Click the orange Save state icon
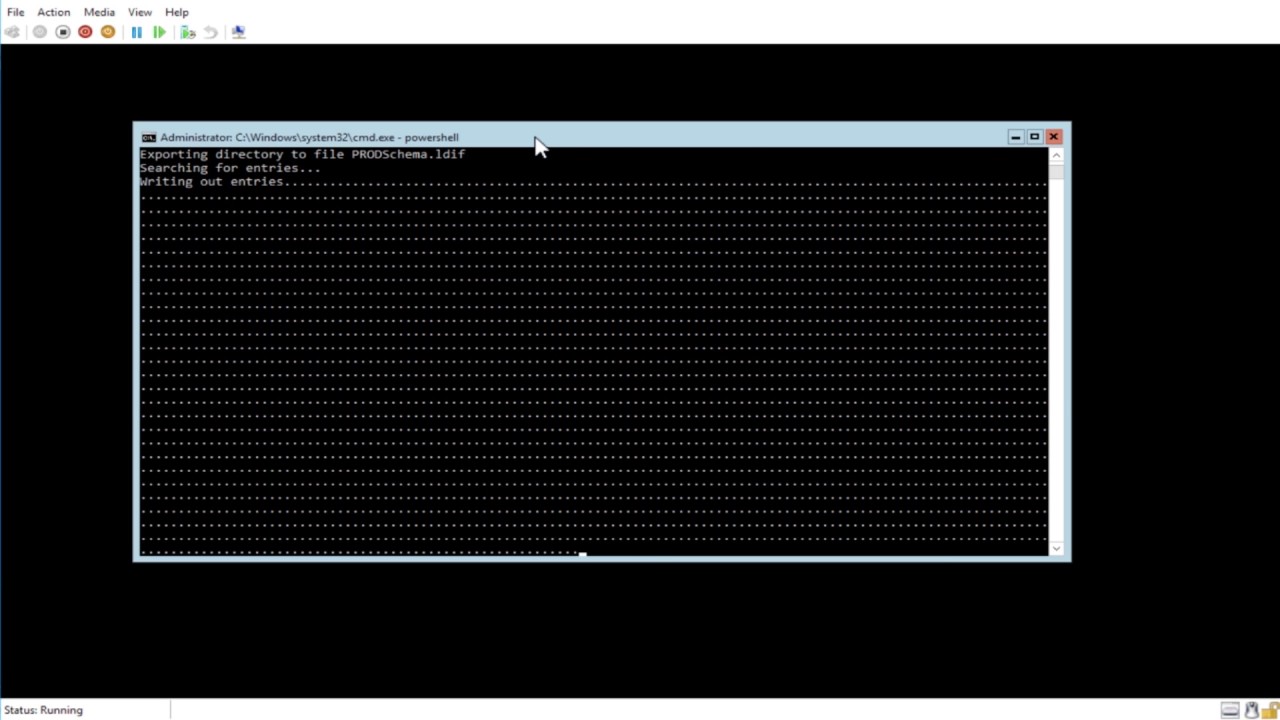 (x=108, y=32)
